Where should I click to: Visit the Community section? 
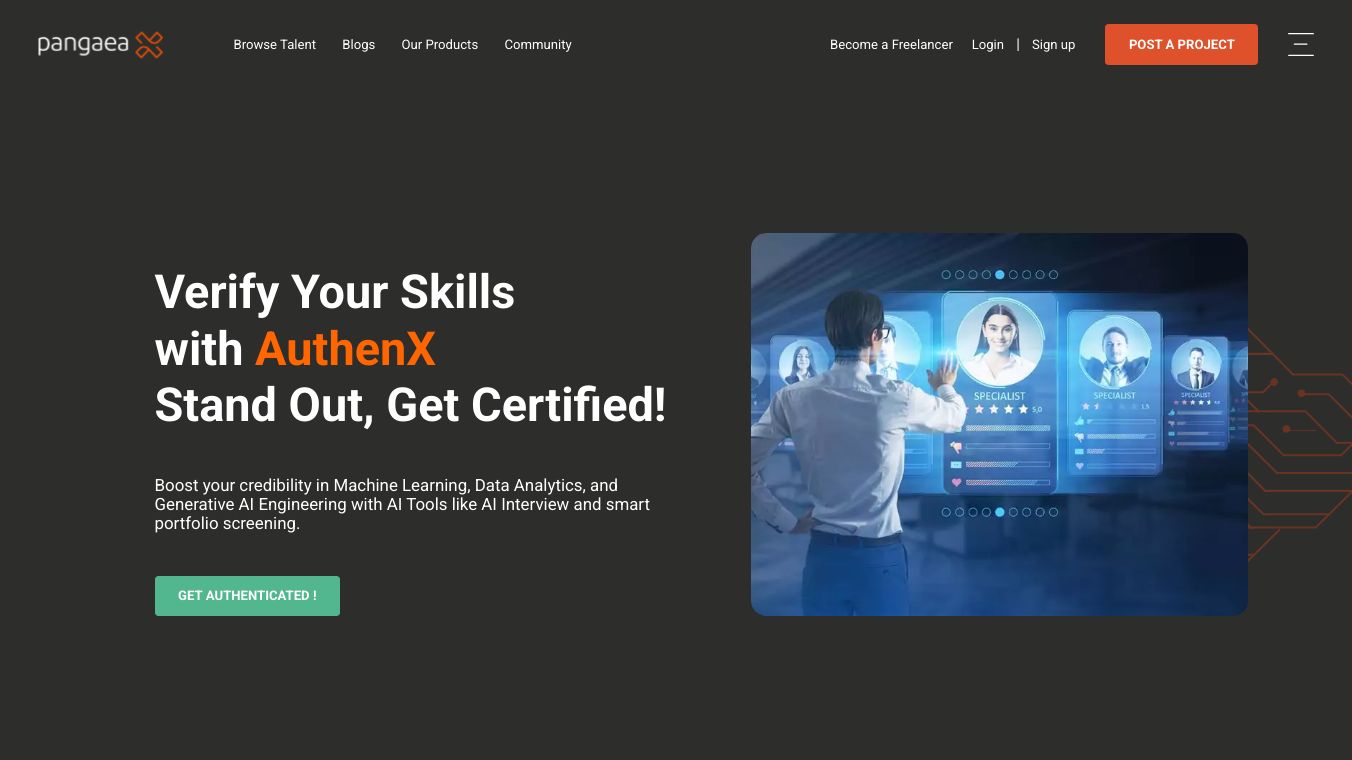538,45
